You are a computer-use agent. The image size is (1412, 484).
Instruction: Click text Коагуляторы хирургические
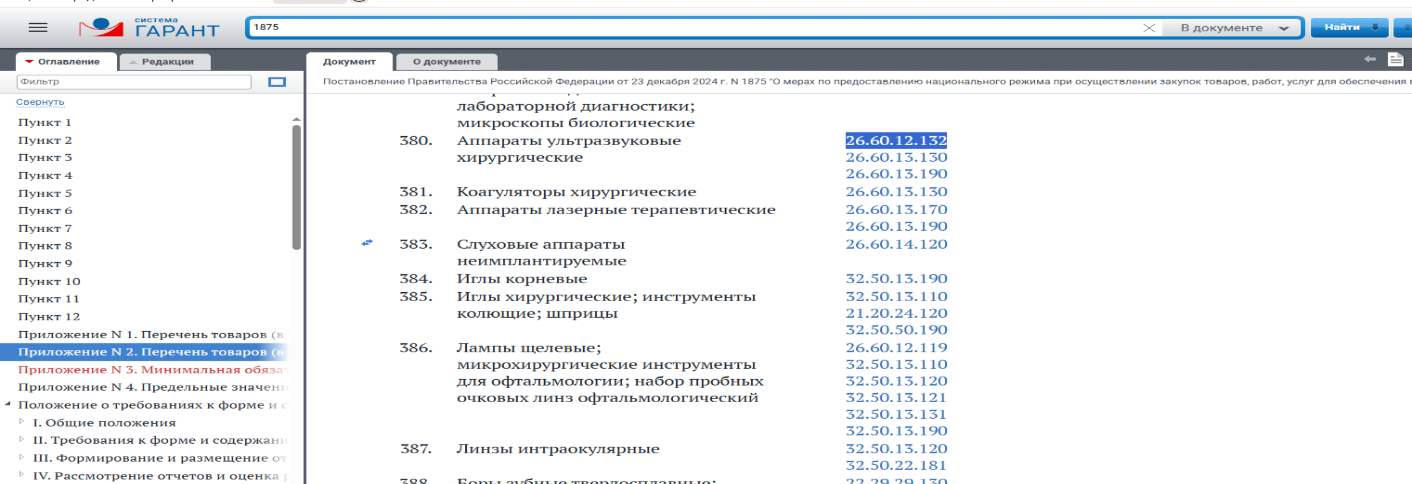[x=576, y=192]
